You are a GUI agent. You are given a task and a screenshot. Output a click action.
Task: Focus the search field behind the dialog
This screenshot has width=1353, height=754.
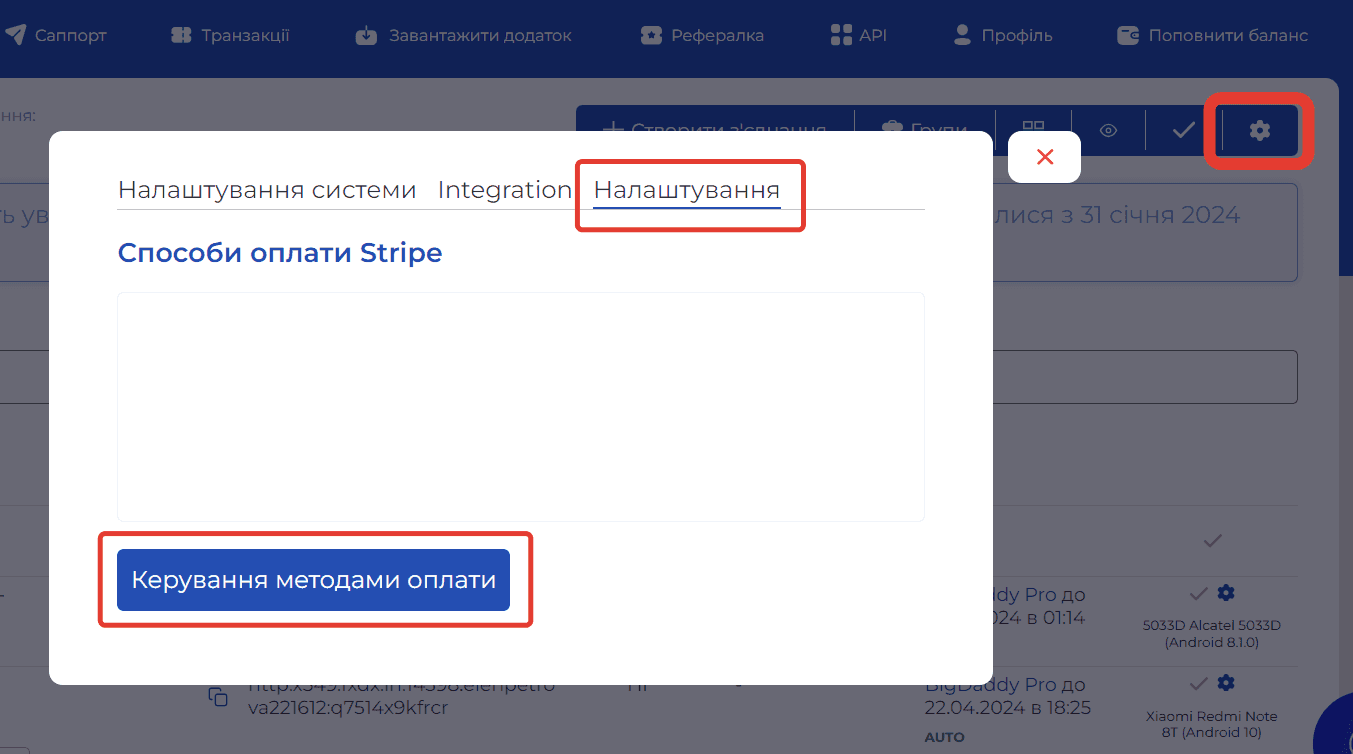1145,377
